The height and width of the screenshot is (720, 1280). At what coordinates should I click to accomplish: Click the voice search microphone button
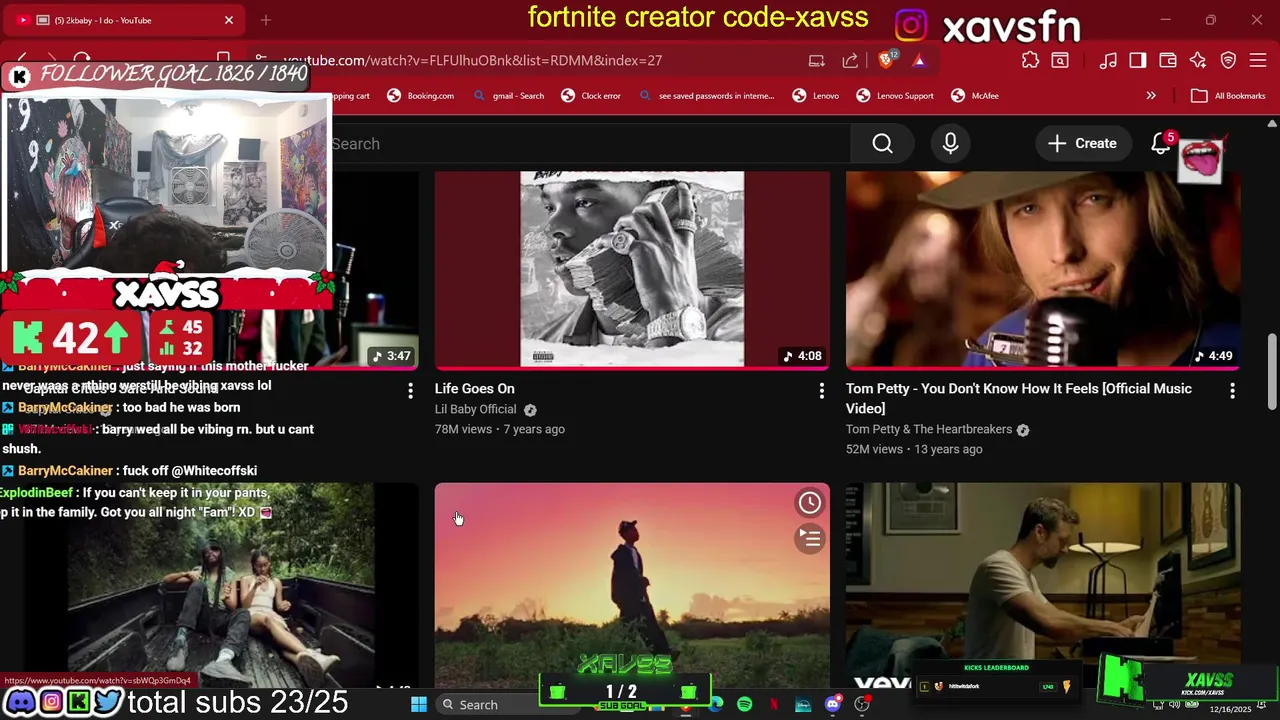(x=950, y=144)
